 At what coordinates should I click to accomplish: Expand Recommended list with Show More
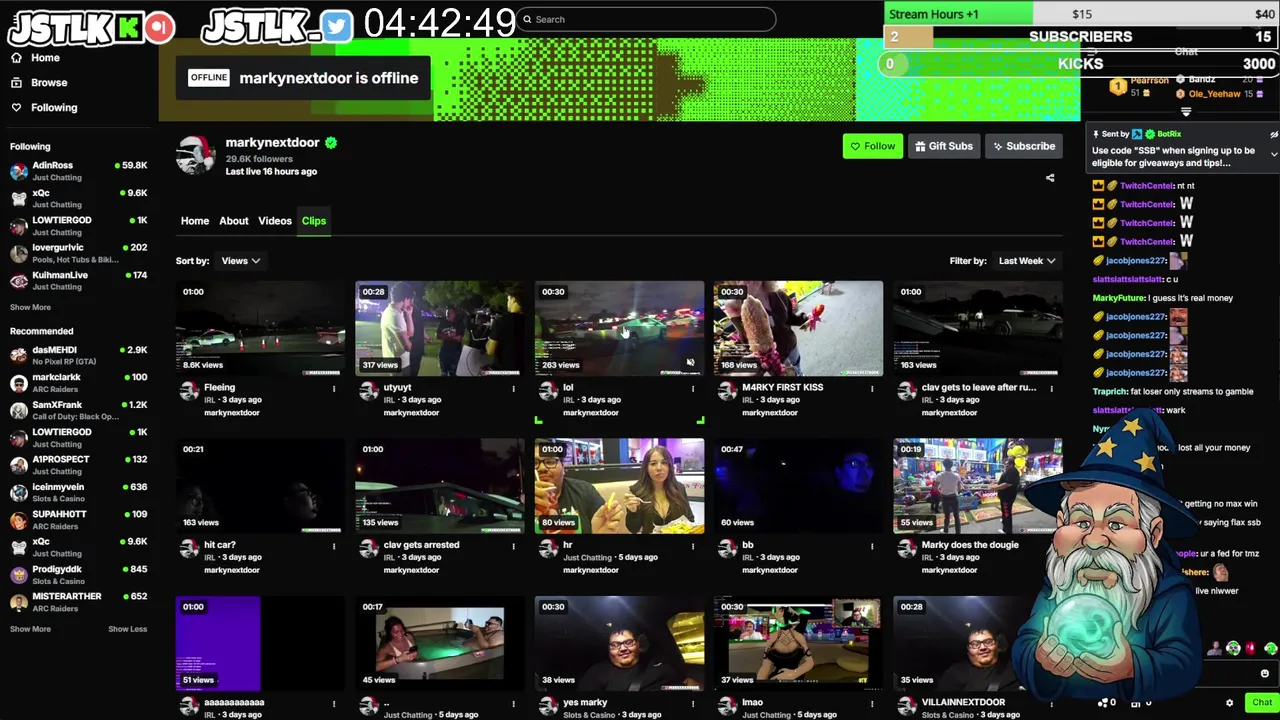[30, 629]
